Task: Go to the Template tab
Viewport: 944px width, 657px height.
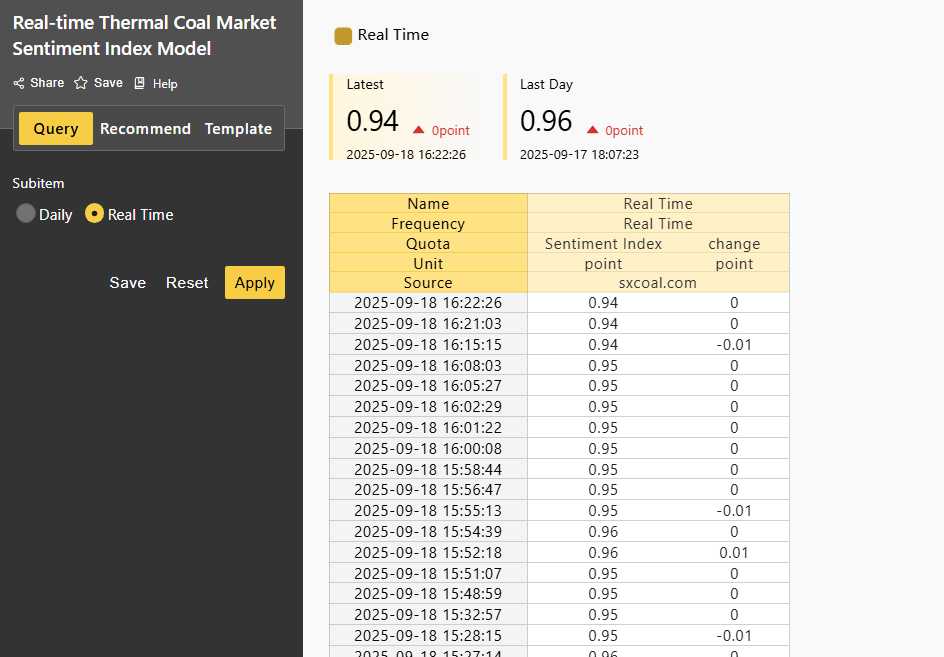Action: point(238,128)
